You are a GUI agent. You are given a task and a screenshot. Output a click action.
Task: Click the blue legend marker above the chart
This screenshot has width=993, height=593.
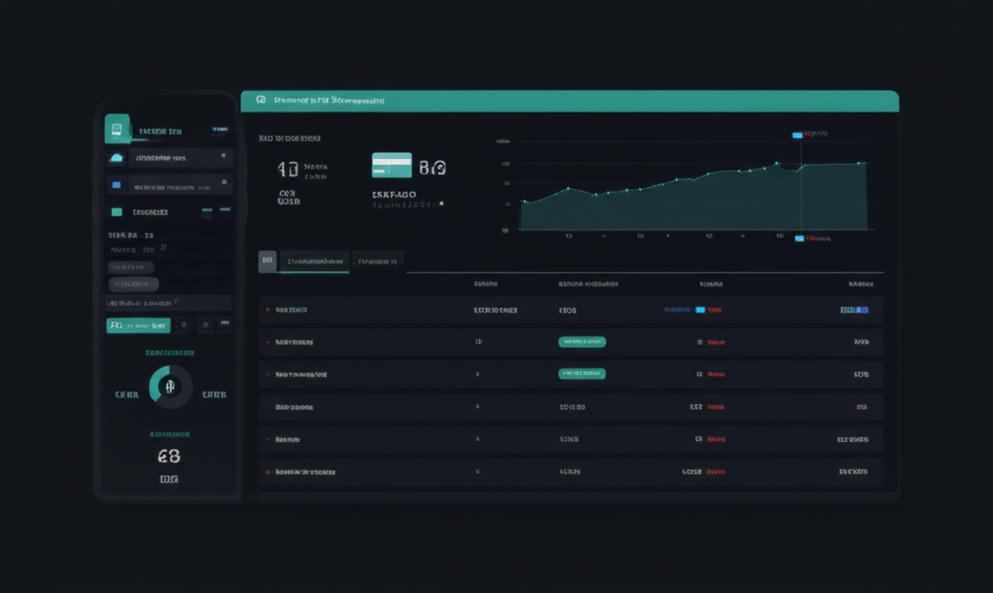coord(797,135)
